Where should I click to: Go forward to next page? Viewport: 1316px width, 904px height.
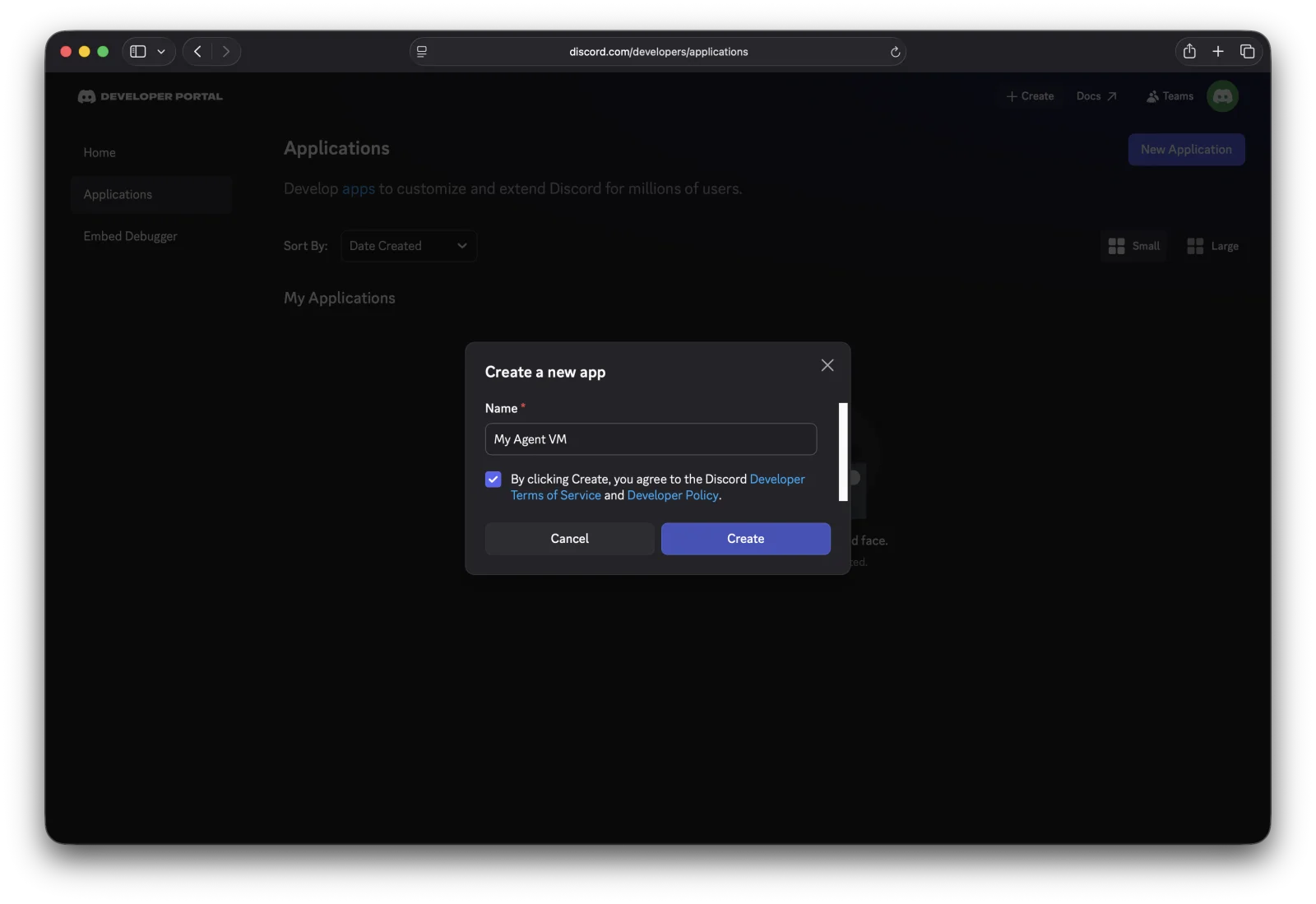[226, 52]
